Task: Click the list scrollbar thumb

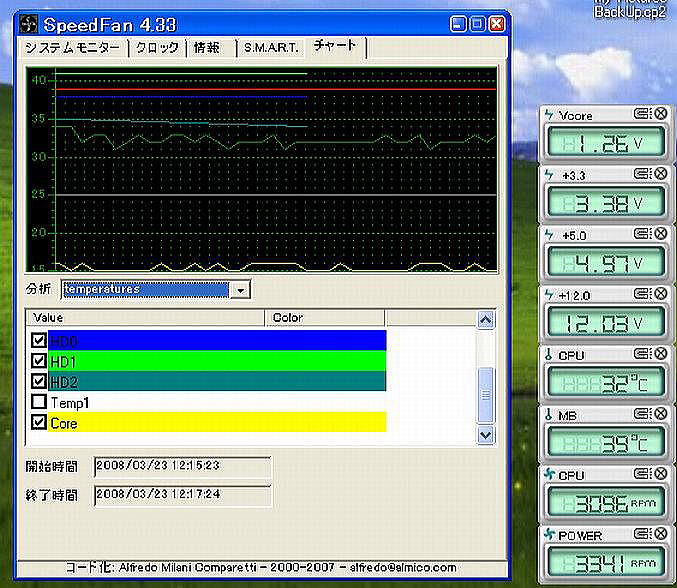Action: [x=486, y=395]
